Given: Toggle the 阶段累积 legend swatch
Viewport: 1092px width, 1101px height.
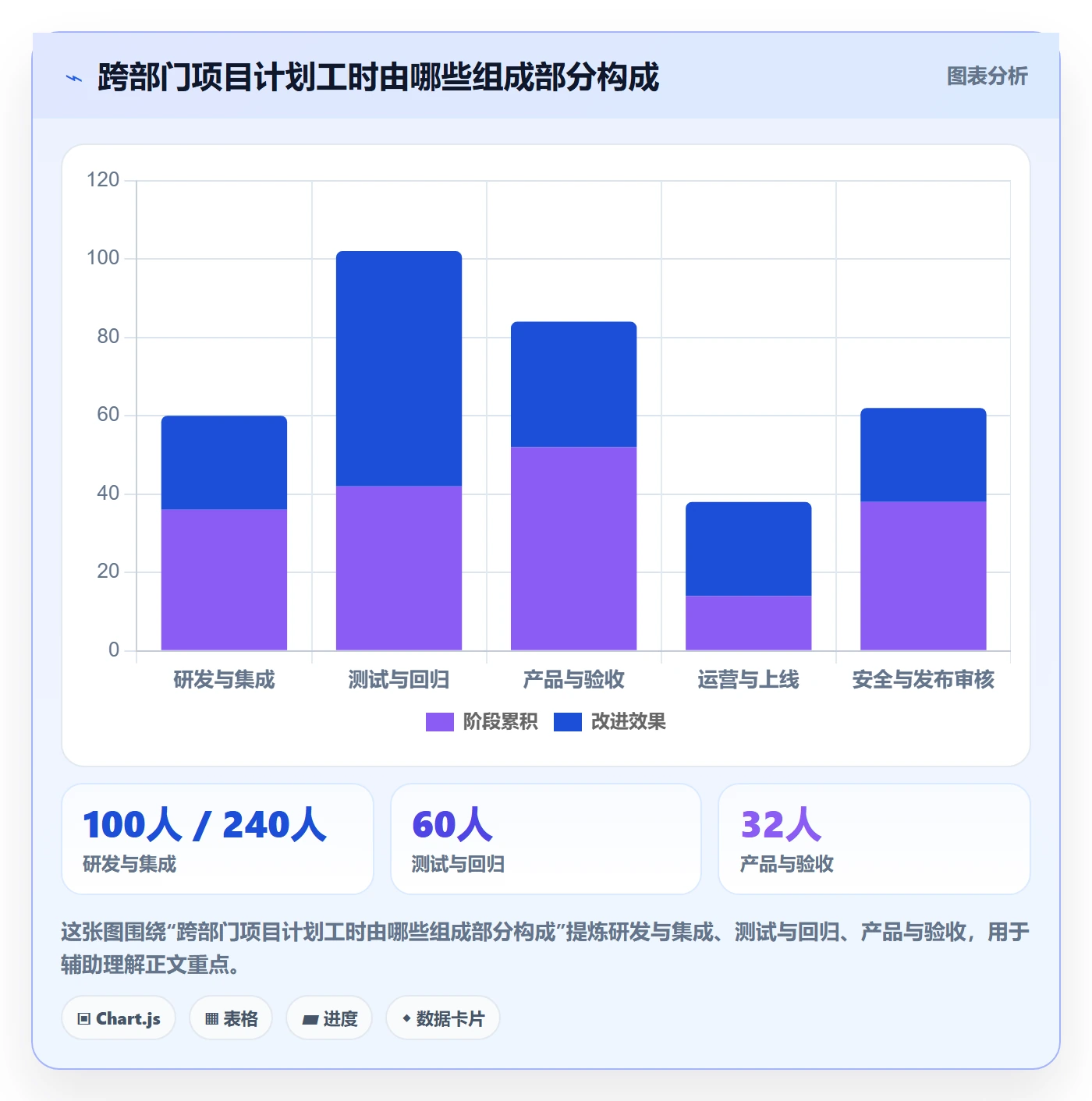Looking at the screenshot, I should [439, 722].
